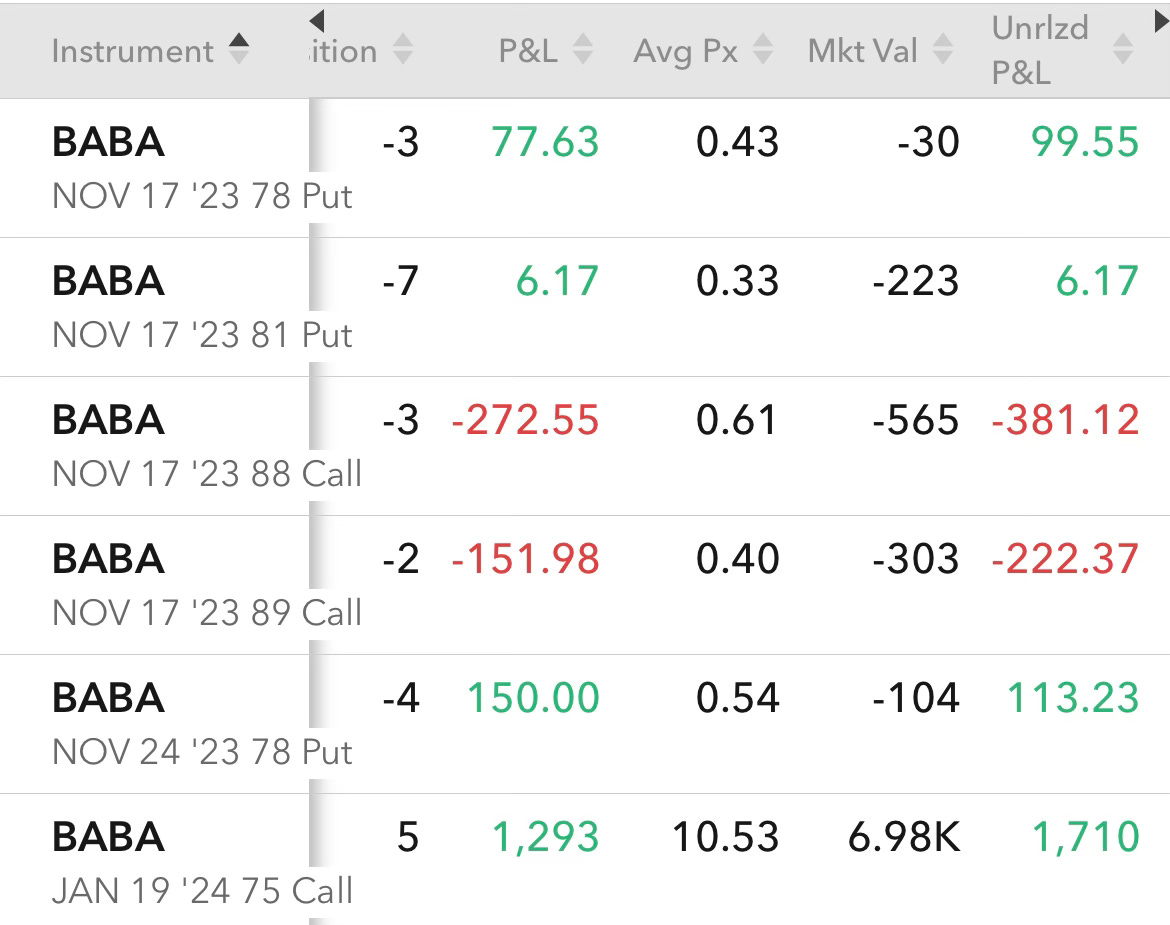1170x925 pixels.
Task: Open the BABA NOV 17 '23 81 Put row
Action: [585, 307]
